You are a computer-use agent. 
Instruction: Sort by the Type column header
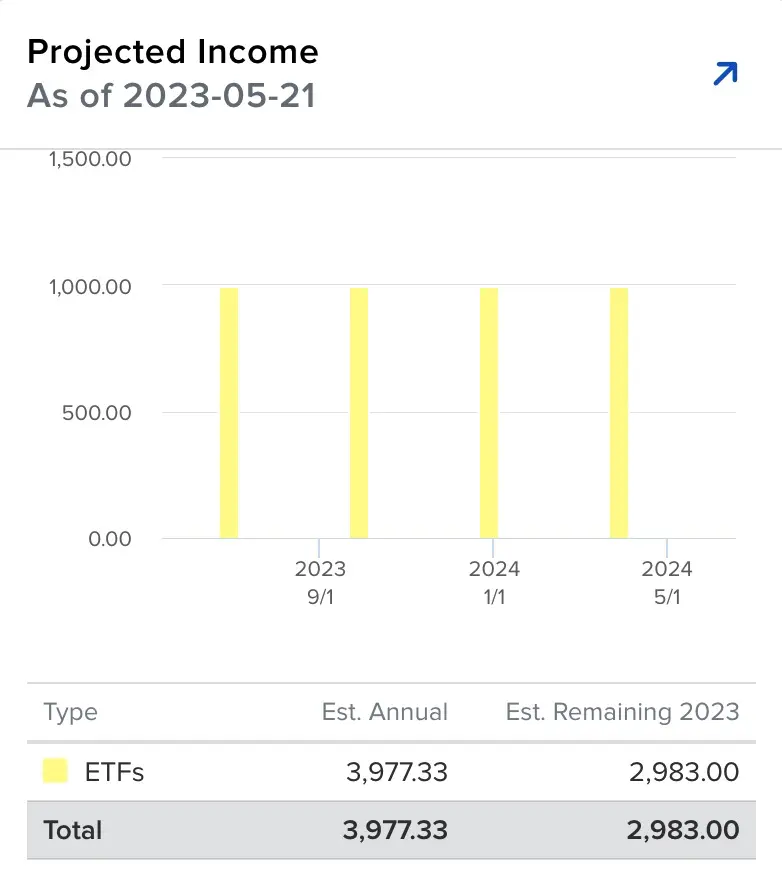[x=71, y=712]
